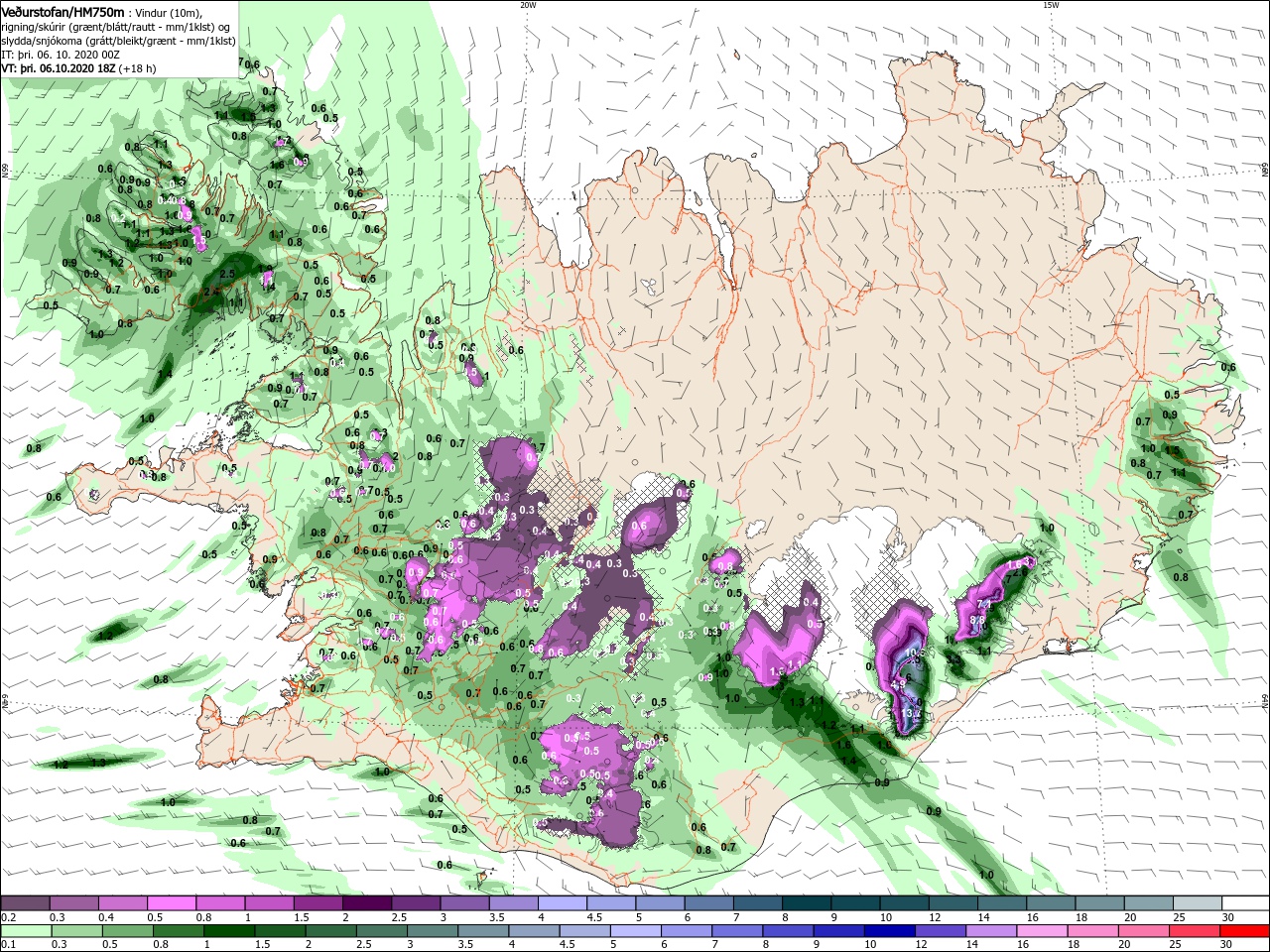Click the 'VT: þri. 06.10.2020 18Z' valid time
This screenshot has height=952, width=1270.
(x=60, y=69)
